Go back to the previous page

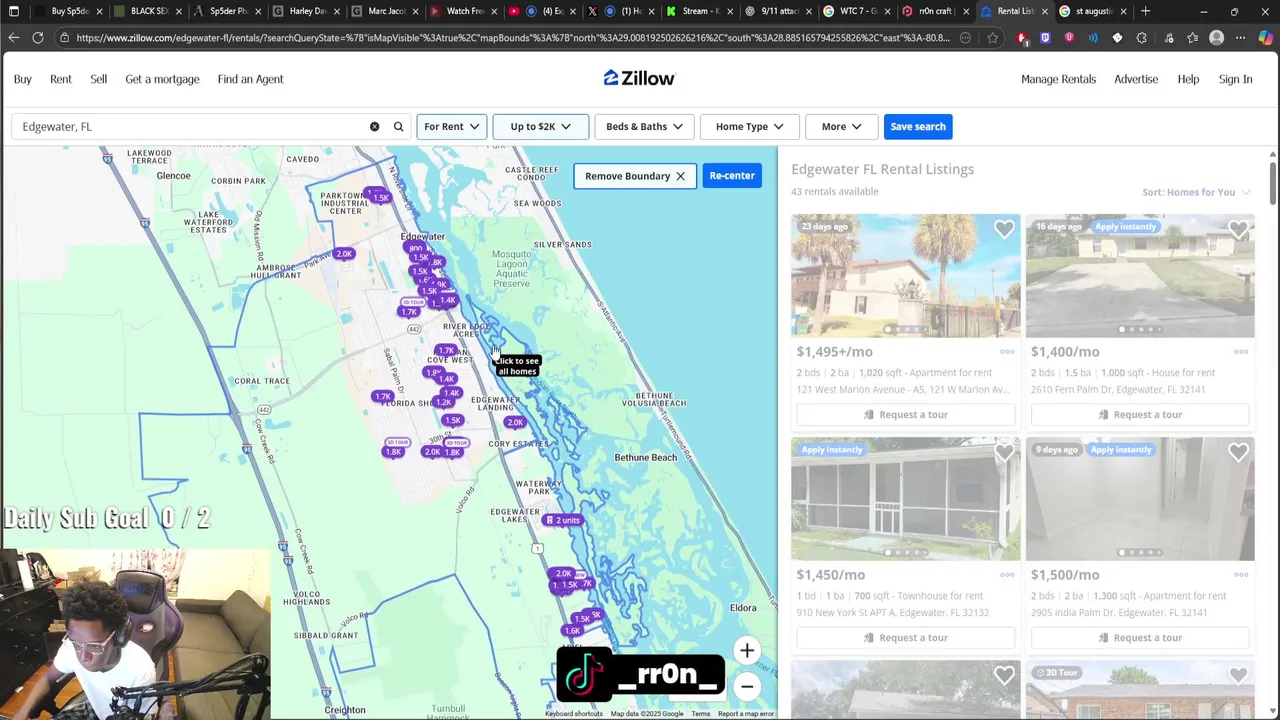coord(13,38)
